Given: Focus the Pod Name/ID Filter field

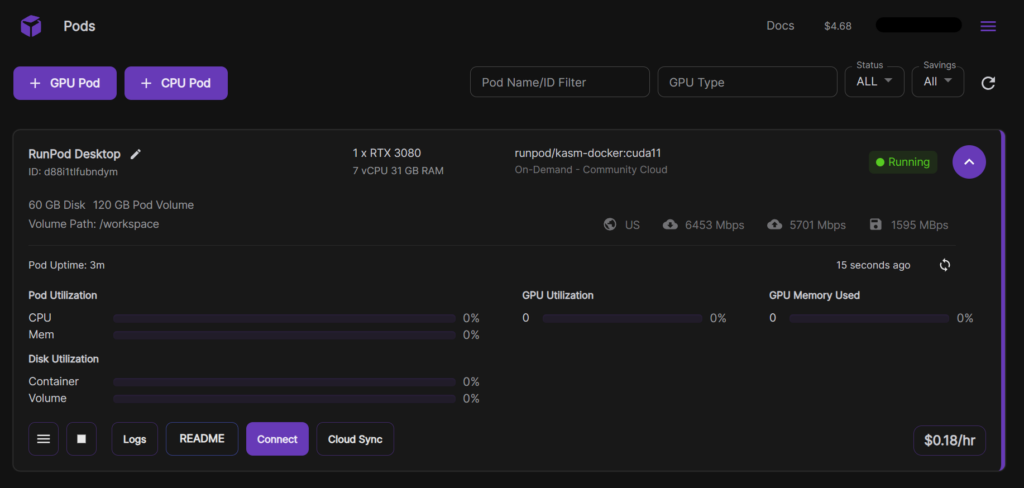Looking at the screenshot, I should coord(559,82).
